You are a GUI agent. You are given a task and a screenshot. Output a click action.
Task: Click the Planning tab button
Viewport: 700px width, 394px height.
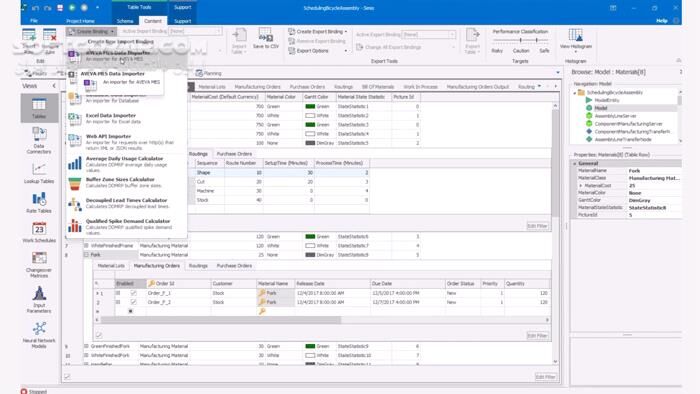pos(208,73)
